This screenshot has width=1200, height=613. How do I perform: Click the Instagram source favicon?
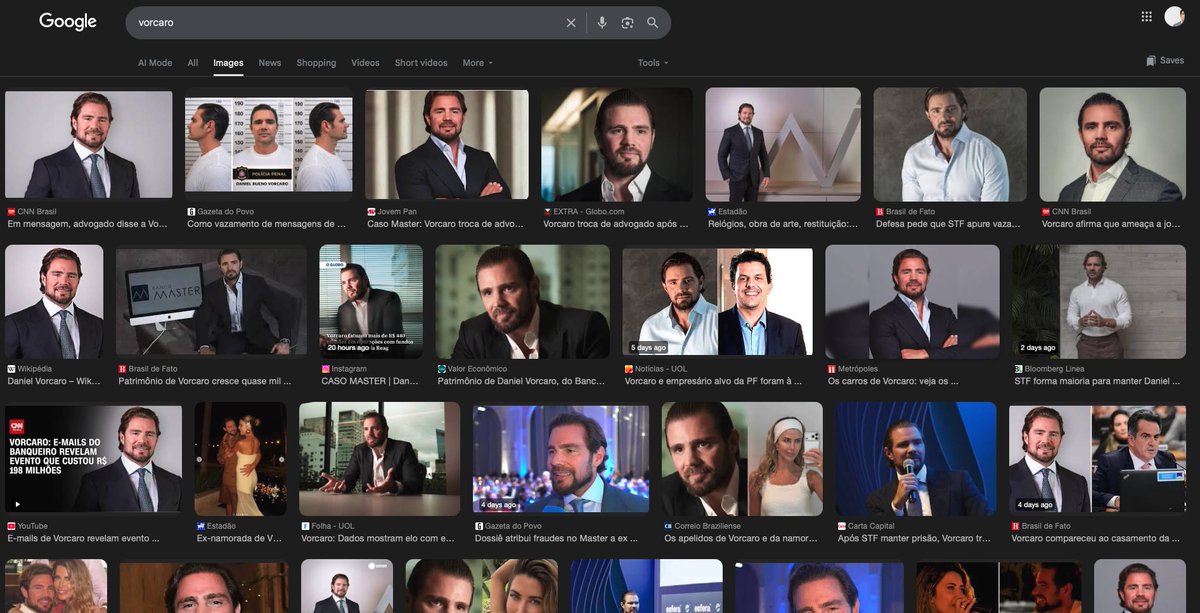325,369
